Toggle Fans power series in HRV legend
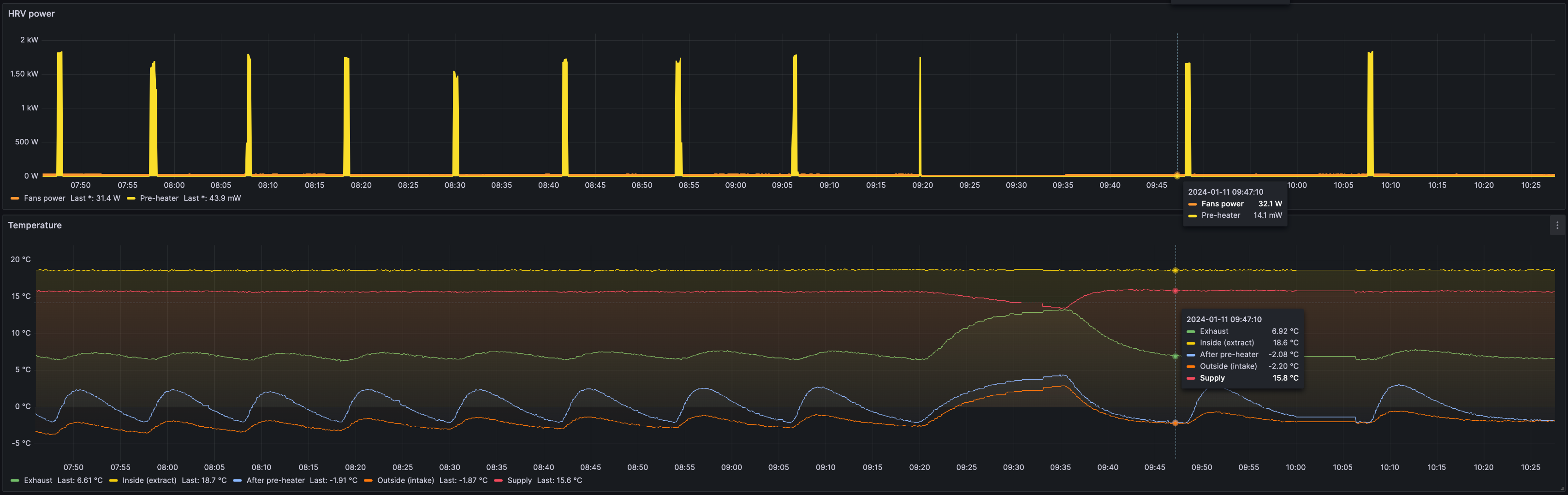The height and width of the screenshot is (495, 1568). click(x=44, y=198)
